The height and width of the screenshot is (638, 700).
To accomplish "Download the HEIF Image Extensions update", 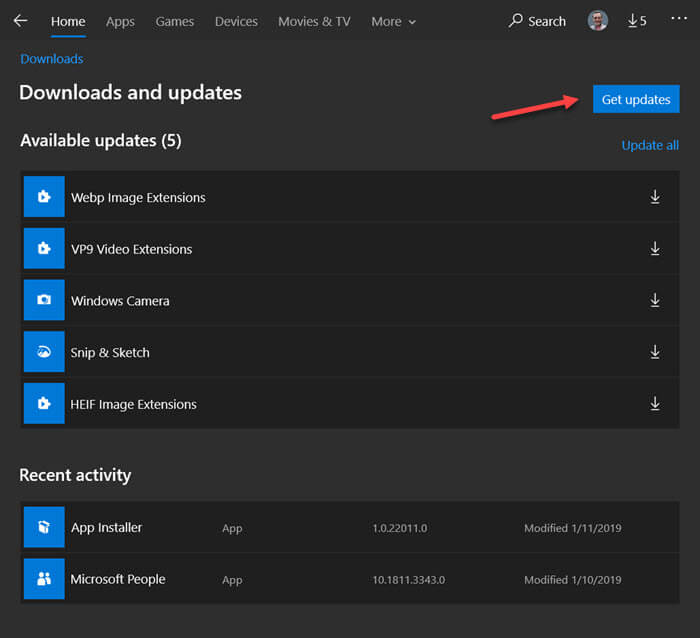I will tap(654, 404).
